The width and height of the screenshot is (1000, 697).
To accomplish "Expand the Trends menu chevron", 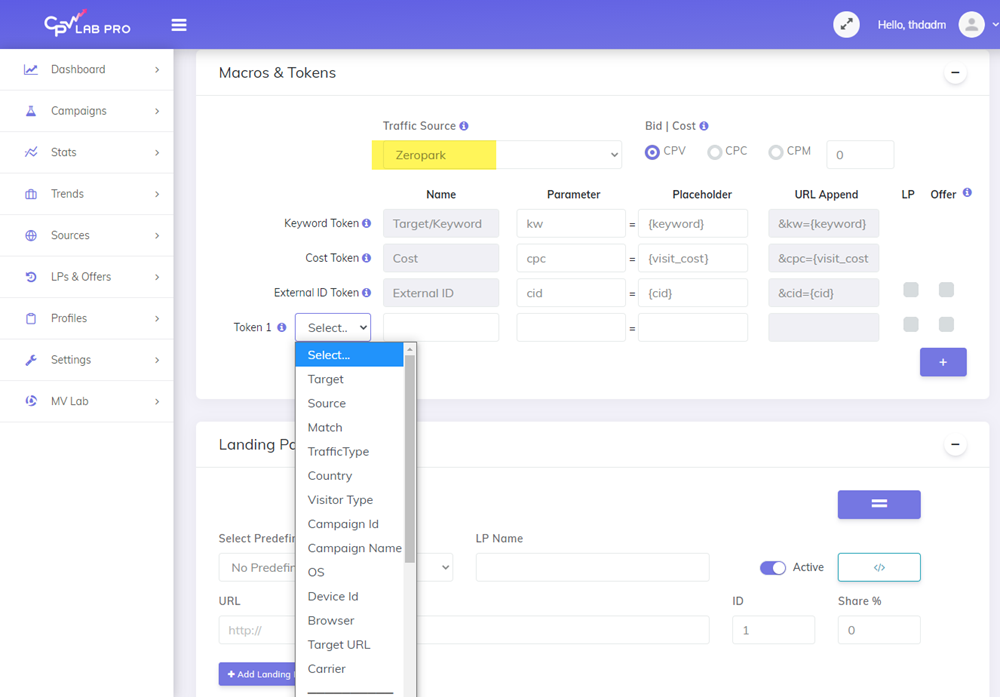I will pos(157,194).
